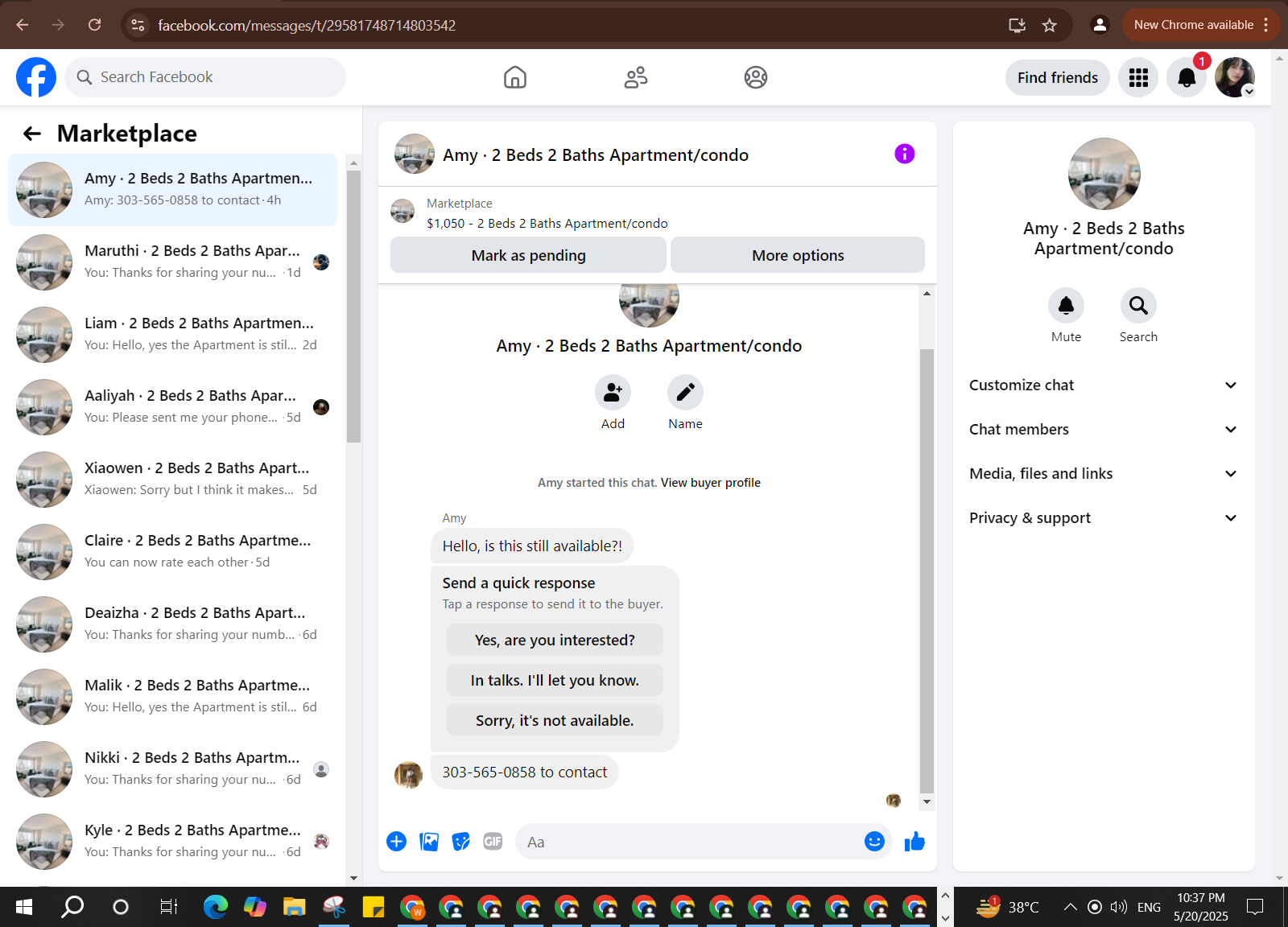Open listing thumbnail in right panel

1104,174
